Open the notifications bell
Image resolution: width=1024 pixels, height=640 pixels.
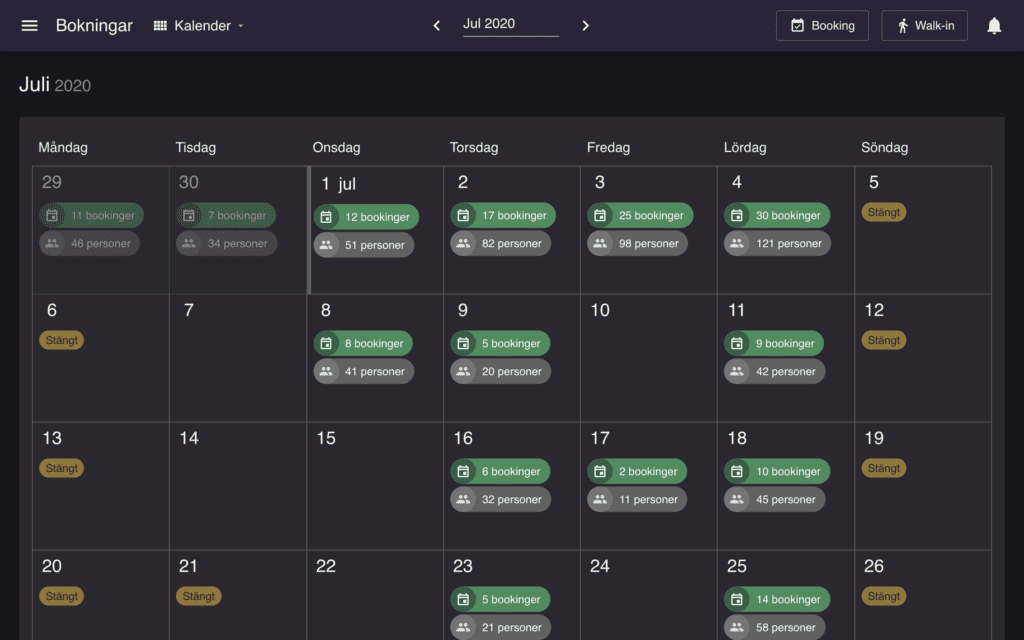pyautogui.click(x=994, y=25)
